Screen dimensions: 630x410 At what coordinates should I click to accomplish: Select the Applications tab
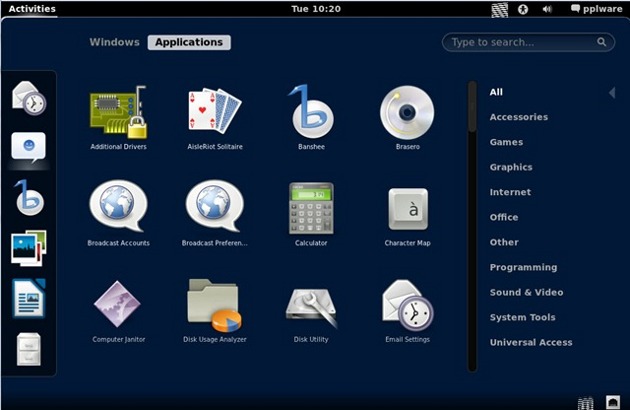[x=189, y=42]
